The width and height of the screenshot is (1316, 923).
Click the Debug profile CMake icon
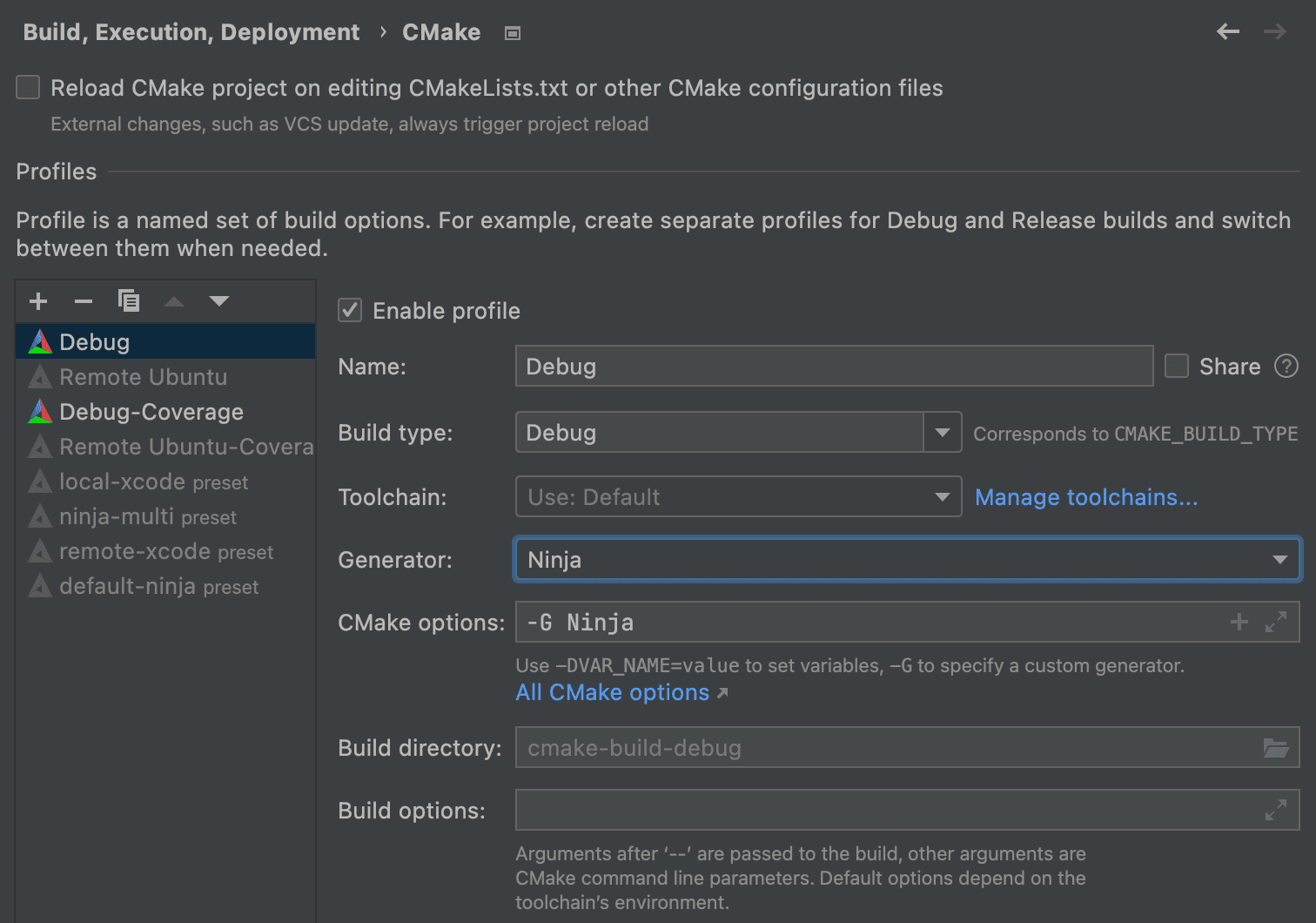[x=40, y=341]
